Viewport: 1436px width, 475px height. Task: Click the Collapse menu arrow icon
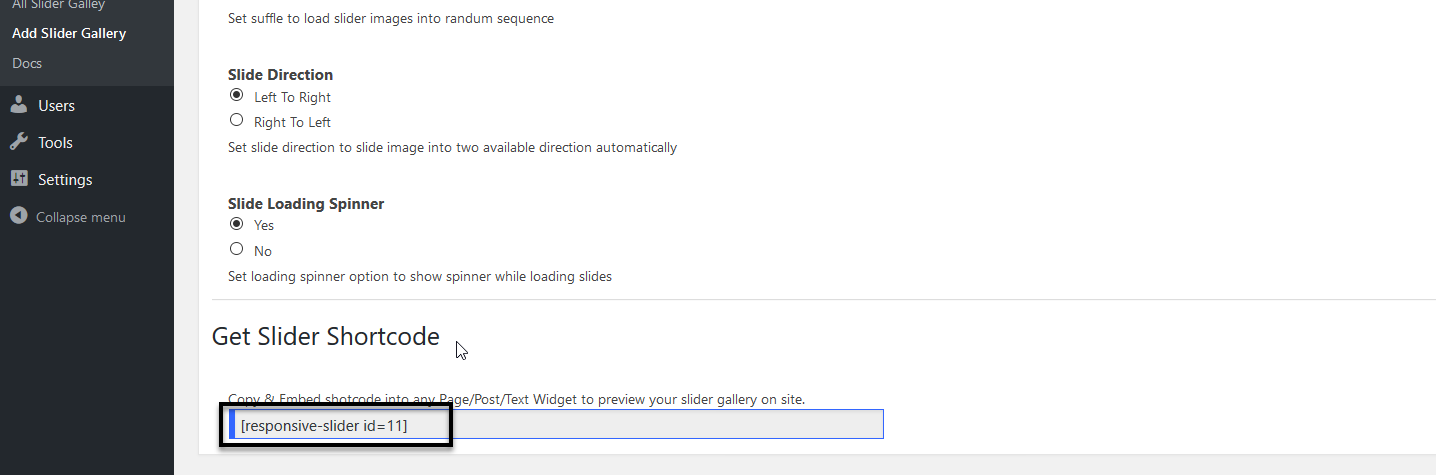(x=18, y=216)
